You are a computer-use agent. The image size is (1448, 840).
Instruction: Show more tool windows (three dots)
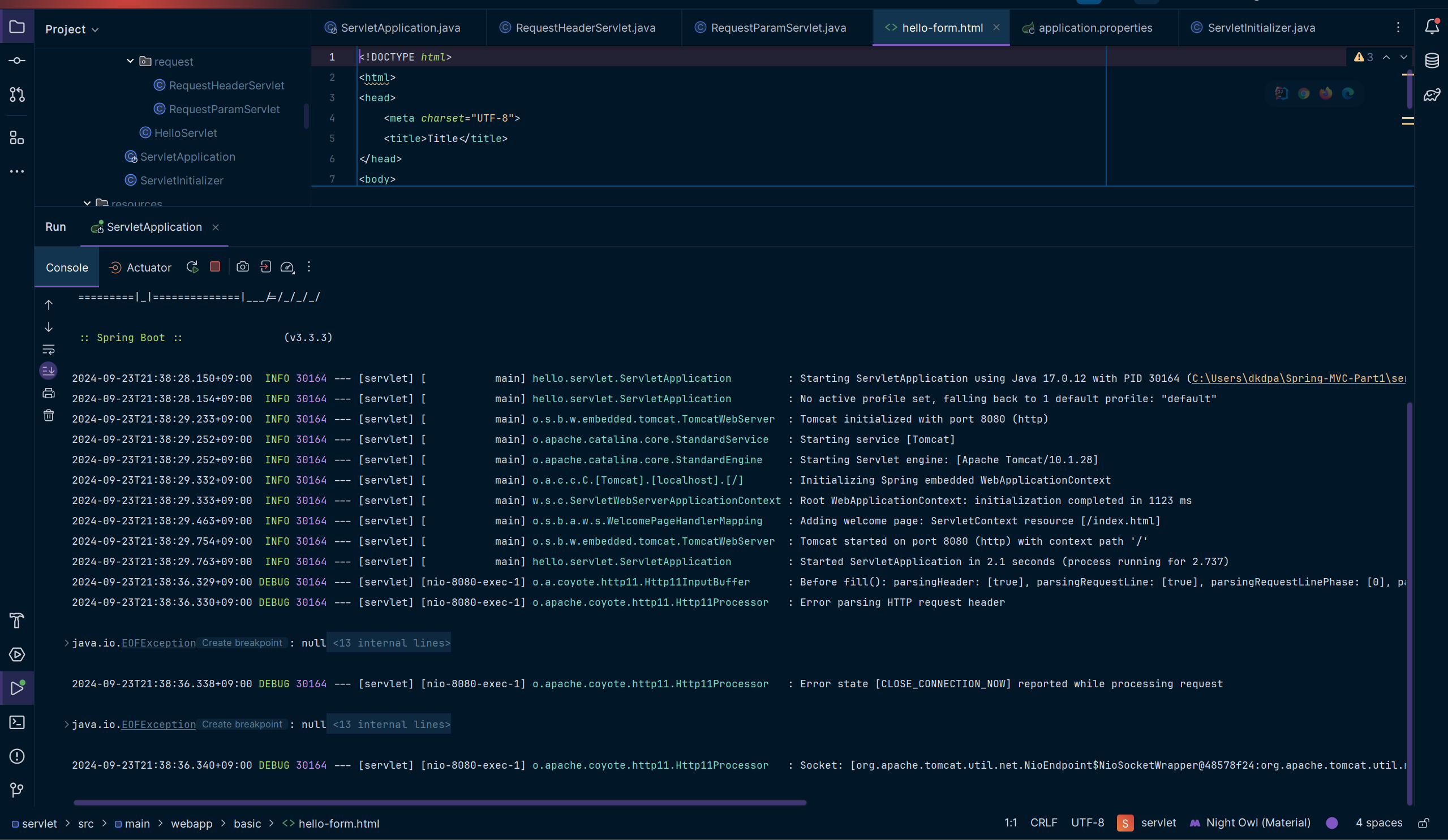[x=16, y=171]
